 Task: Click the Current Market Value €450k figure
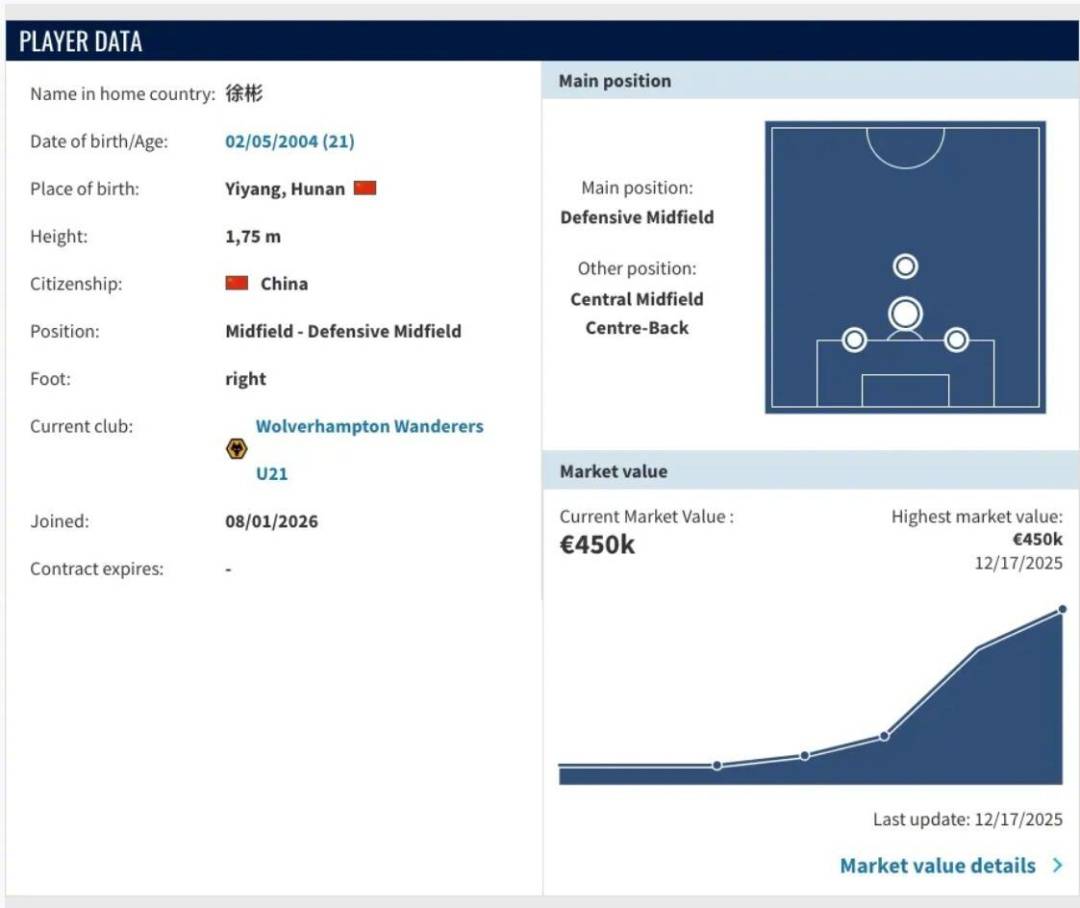point(597,544)
